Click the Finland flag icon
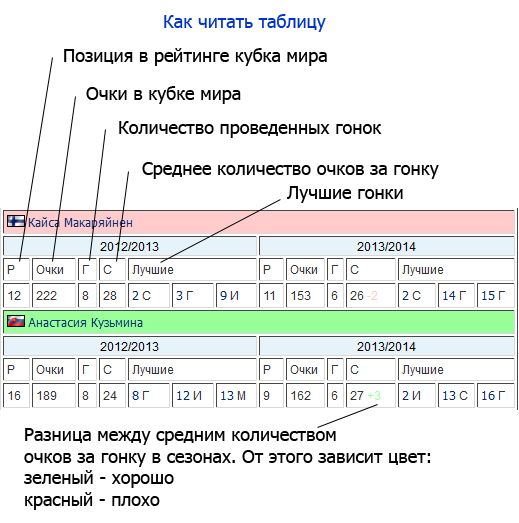The height and width of the screenshot is (523, 519). coord(16,221)
